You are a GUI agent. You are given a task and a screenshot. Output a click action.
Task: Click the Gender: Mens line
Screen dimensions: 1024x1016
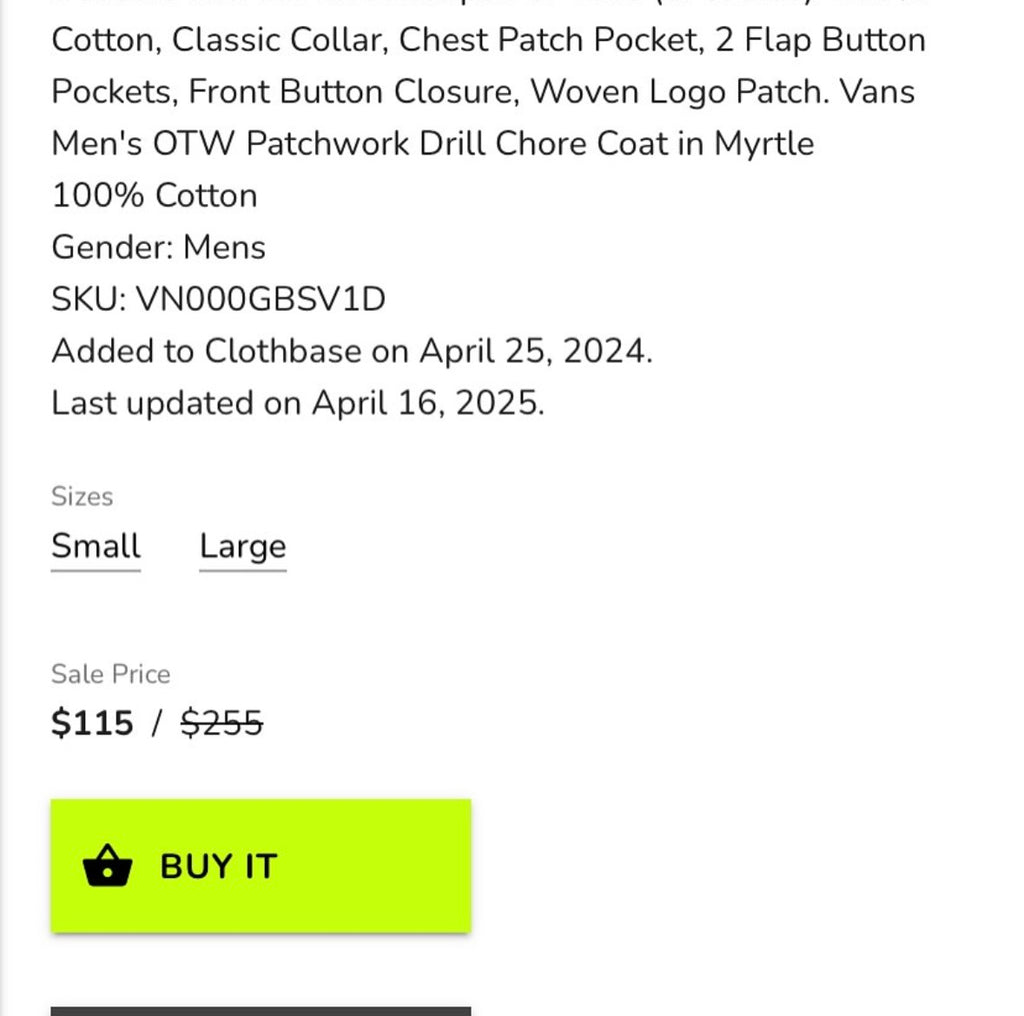point(158,247)
